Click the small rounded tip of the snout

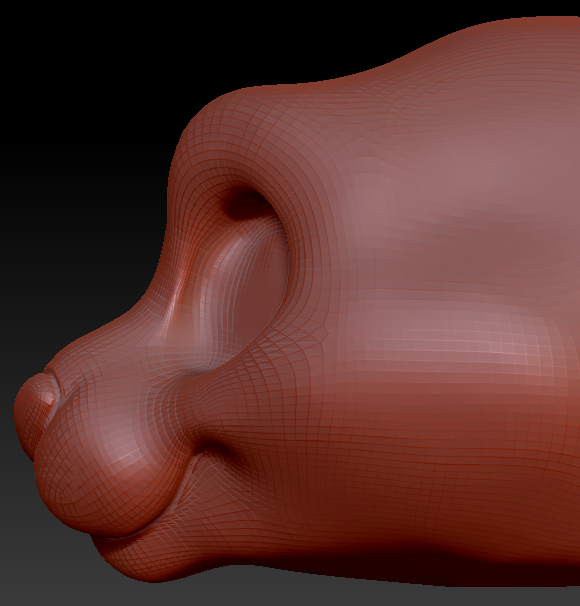[34, 415]
